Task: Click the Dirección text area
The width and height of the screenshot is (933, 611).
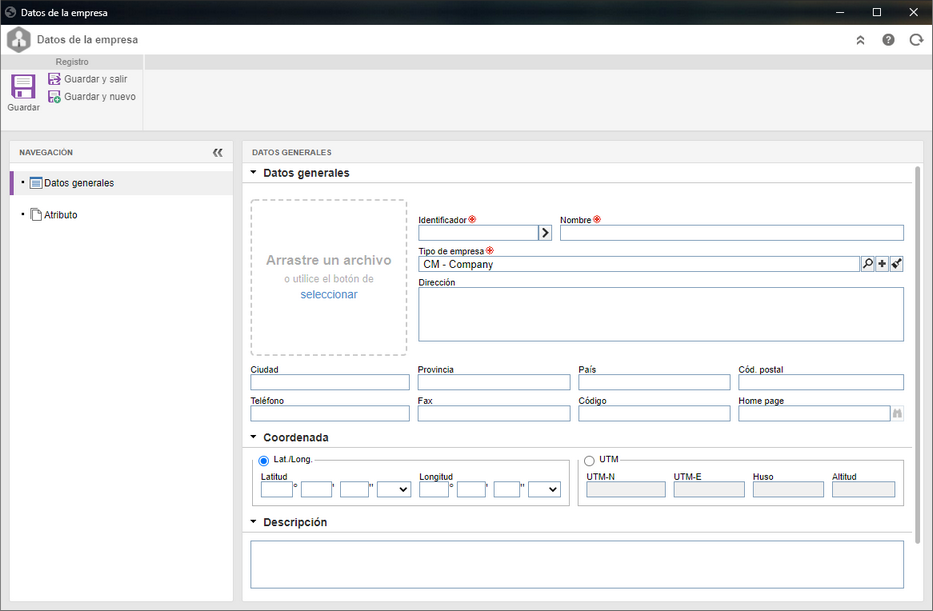Action: coord(660,314)
